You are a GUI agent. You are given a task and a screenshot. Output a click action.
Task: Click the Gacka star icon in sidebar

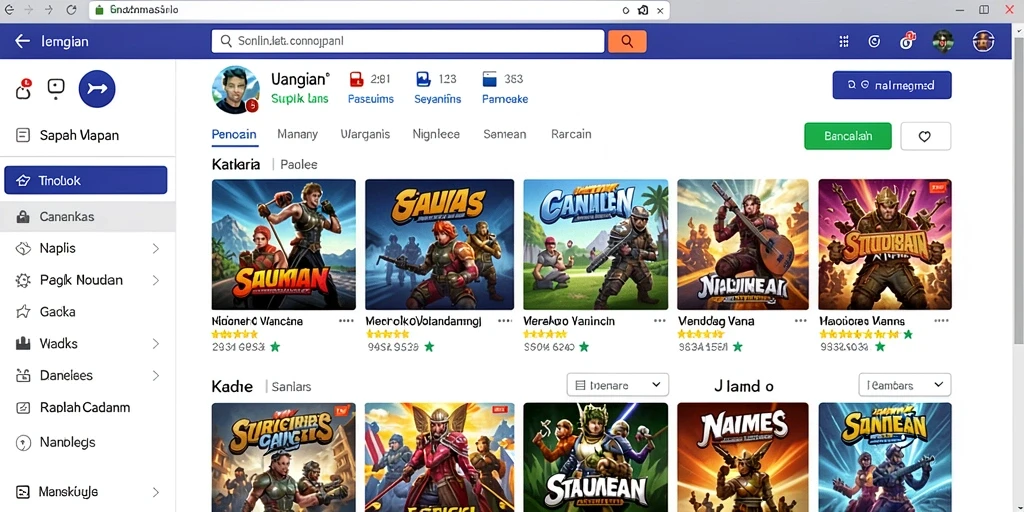[x=23, y=312]
